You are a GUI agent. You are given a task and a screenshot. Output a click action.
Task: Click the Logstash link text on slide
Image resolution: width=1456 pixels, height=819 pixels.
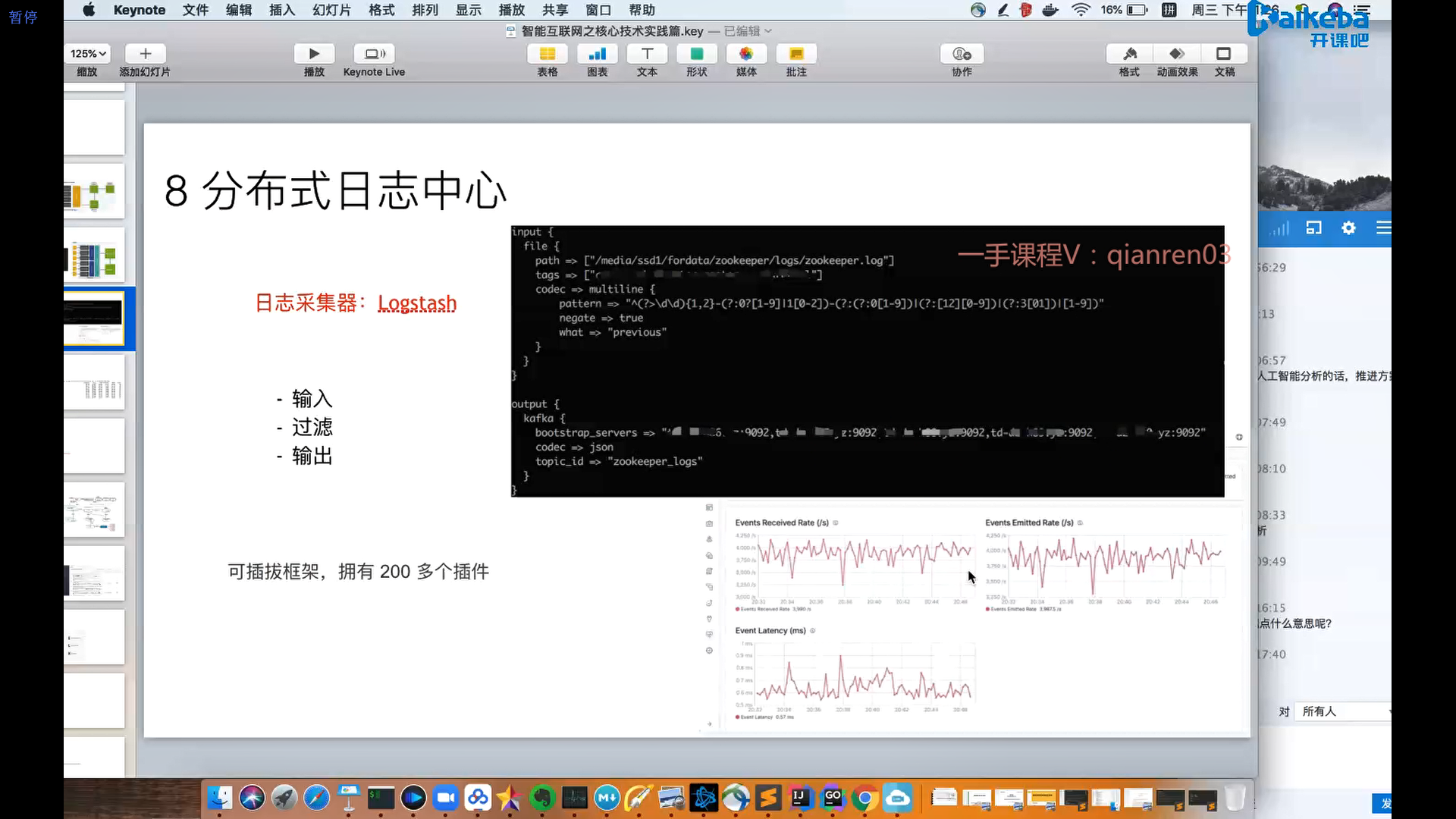(417, 303)
